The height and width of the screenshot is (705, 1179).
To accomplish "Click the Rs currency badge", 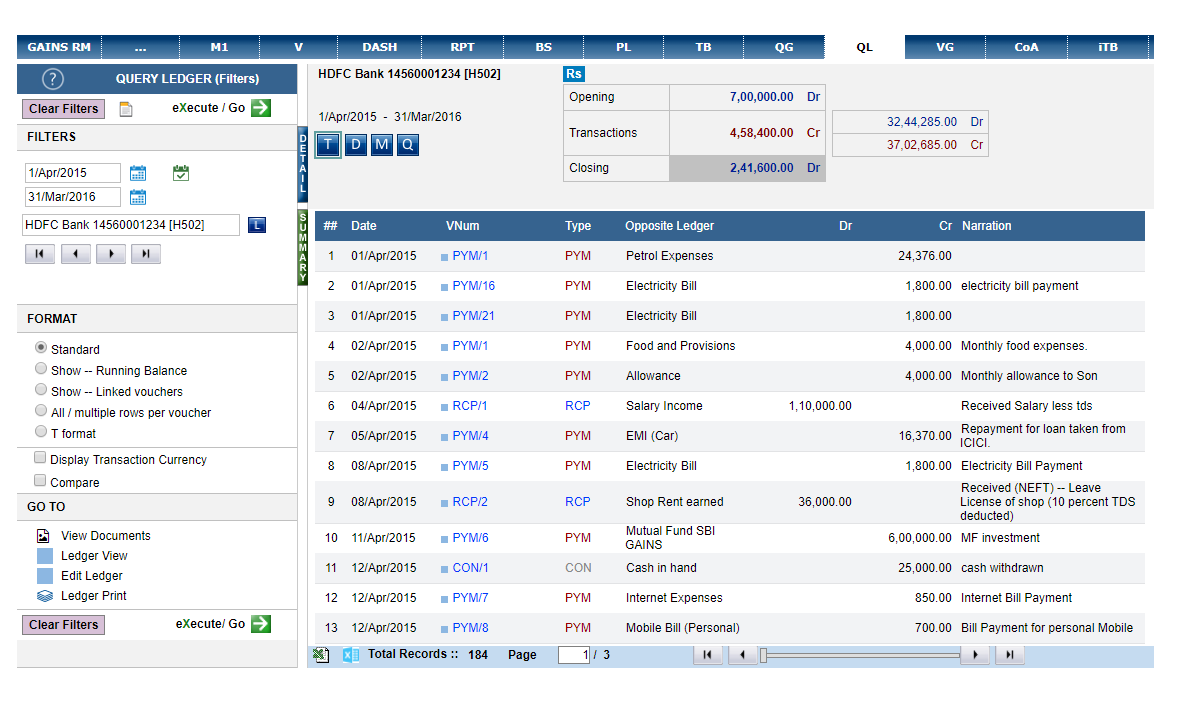I will tap(574, 74).
